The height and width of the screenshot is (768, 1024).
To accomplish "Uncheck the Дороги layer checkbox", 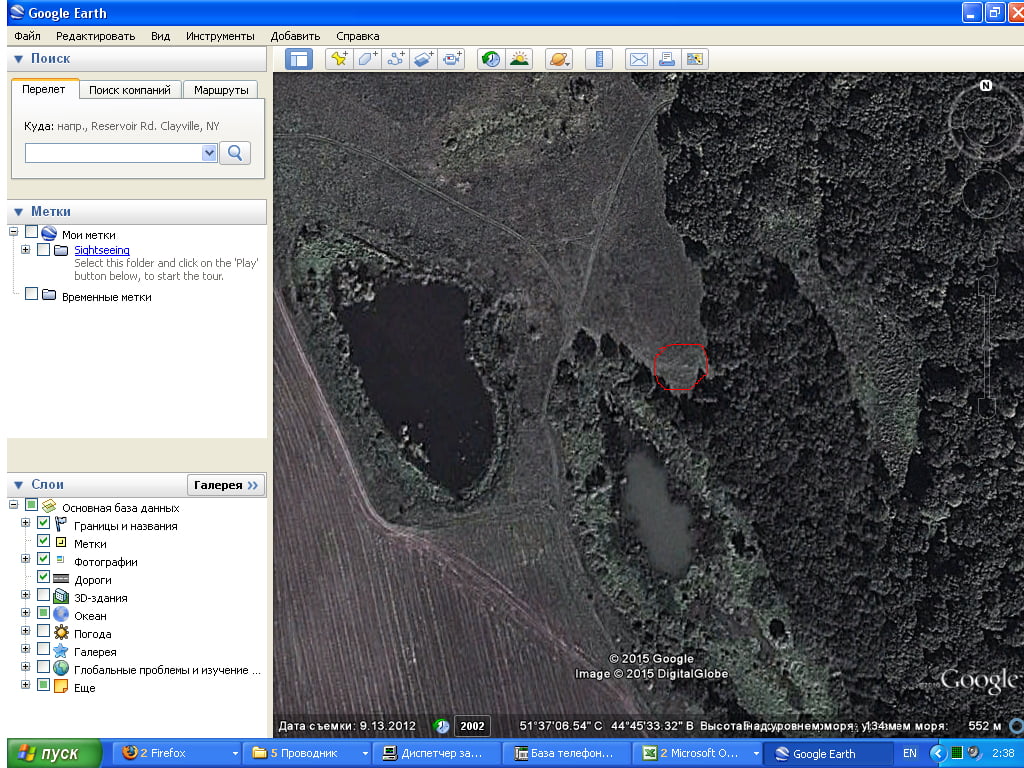I will tap(43, 578).
